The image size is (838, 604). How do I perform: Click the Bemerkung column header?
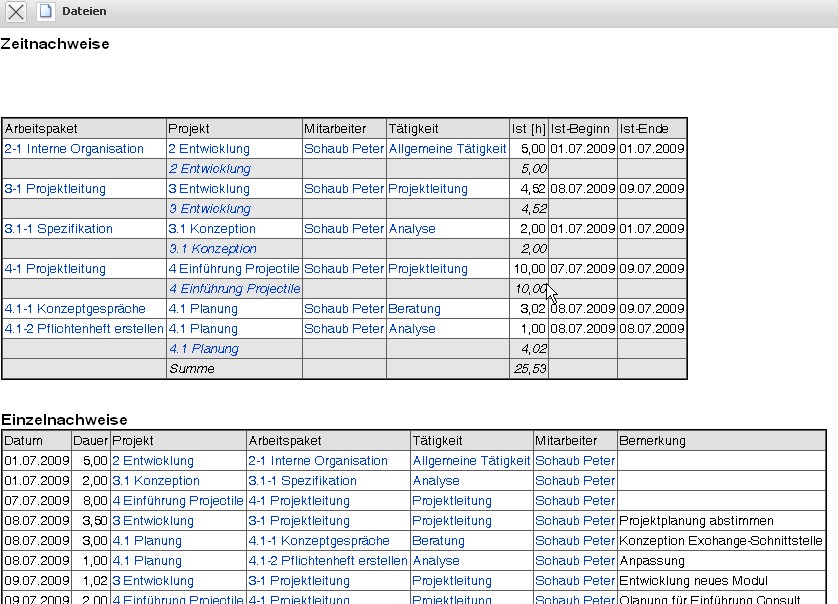(652, 441)
